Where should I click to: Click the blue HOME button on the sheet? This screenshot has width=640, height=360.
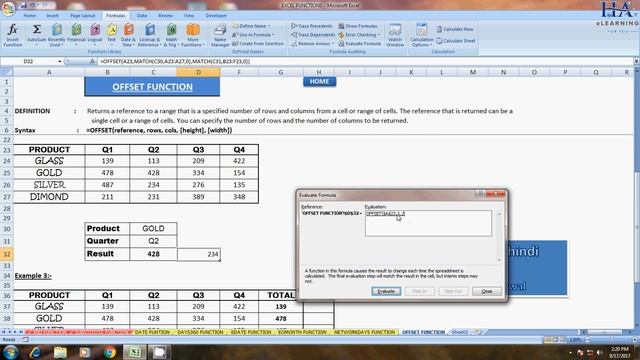click(319, 82)
